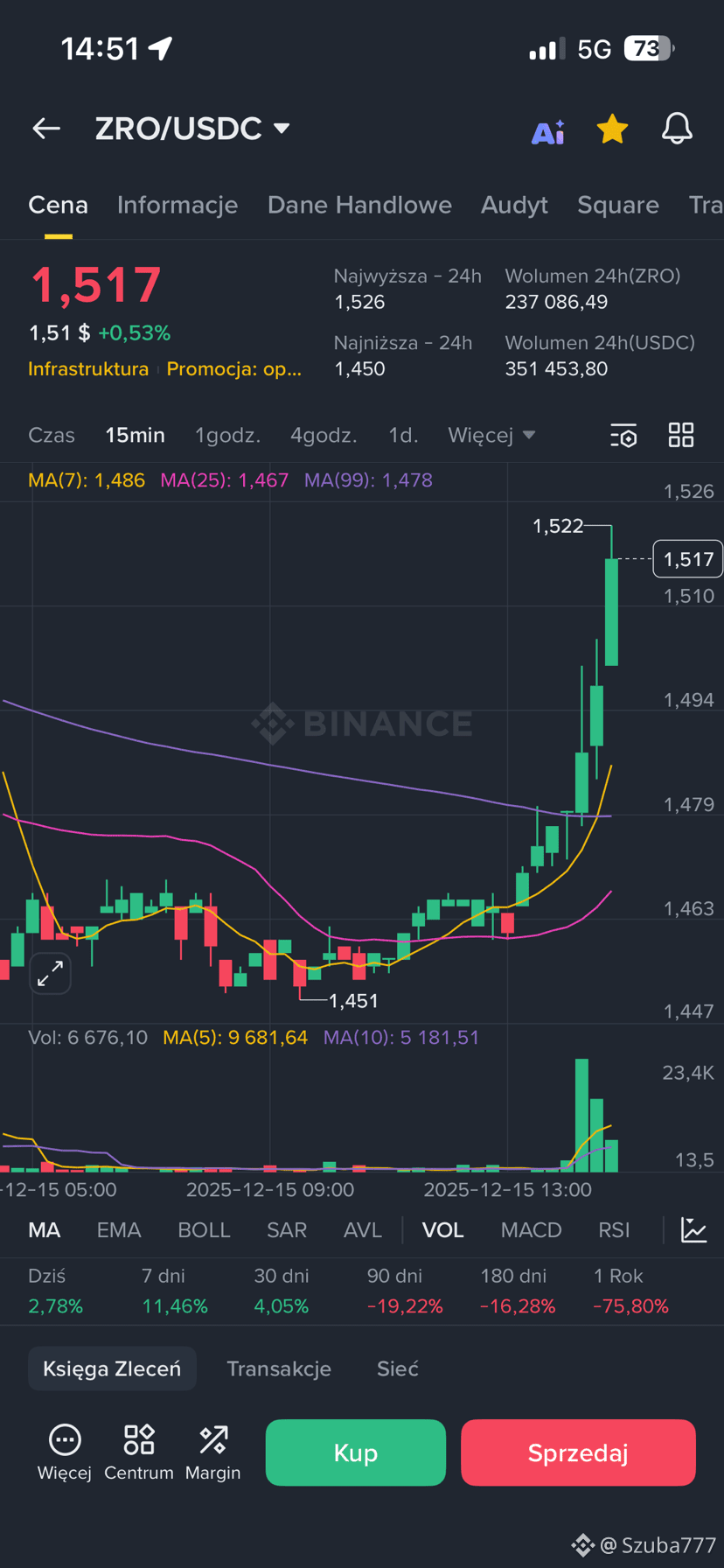Tap the 30 dni 4,05% value
Viewport: 724px width, 1568px height.
tap(282, 1306)
